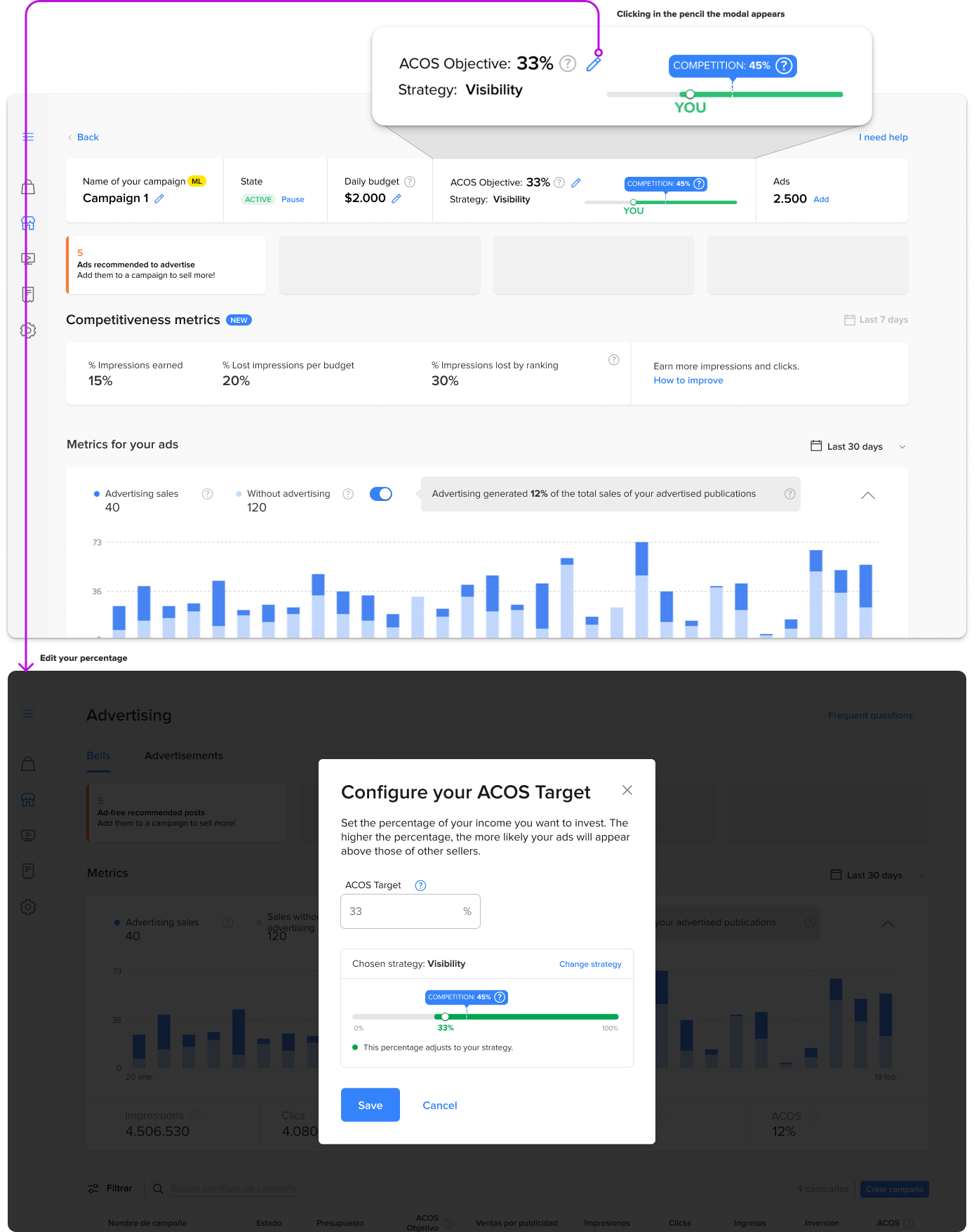
Task: Toggle the Without advertising switch
Action: 381,494
